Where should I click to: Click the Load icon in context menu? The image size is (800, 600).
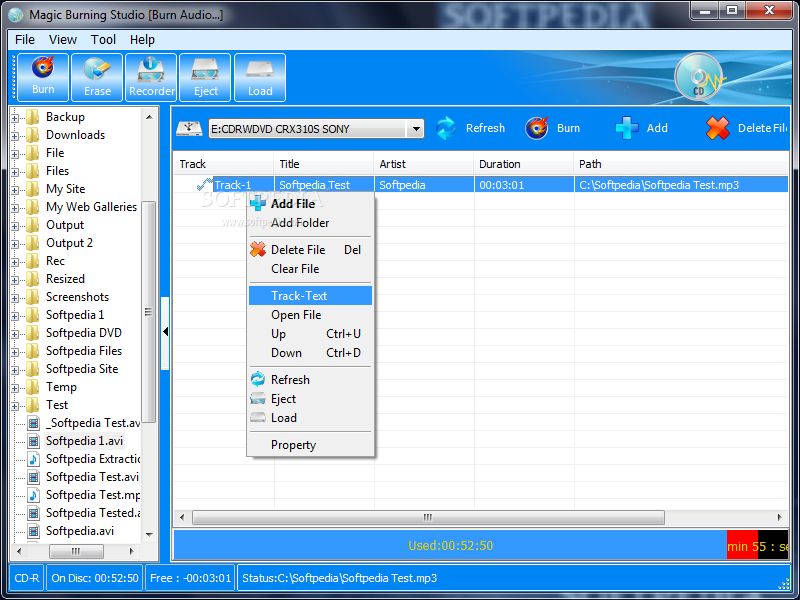[x=258, y=417]
